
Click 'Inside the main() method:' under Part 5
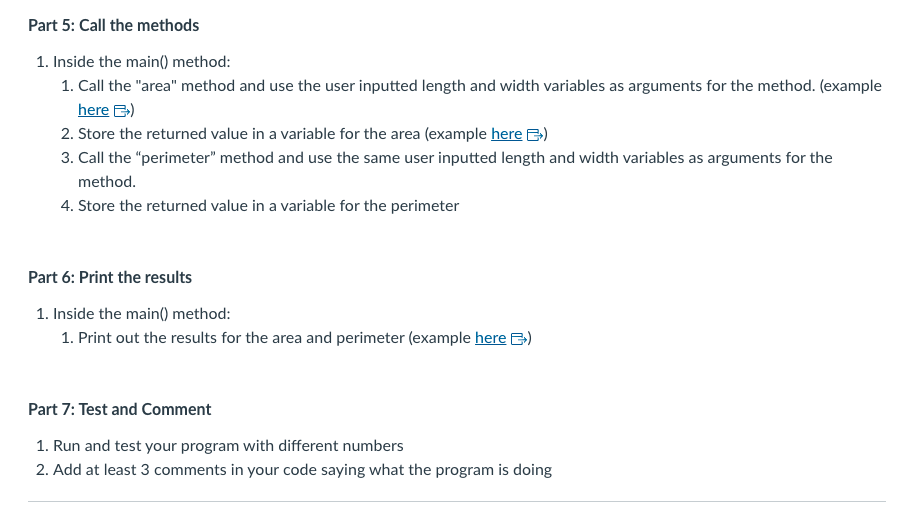[142, 61]
